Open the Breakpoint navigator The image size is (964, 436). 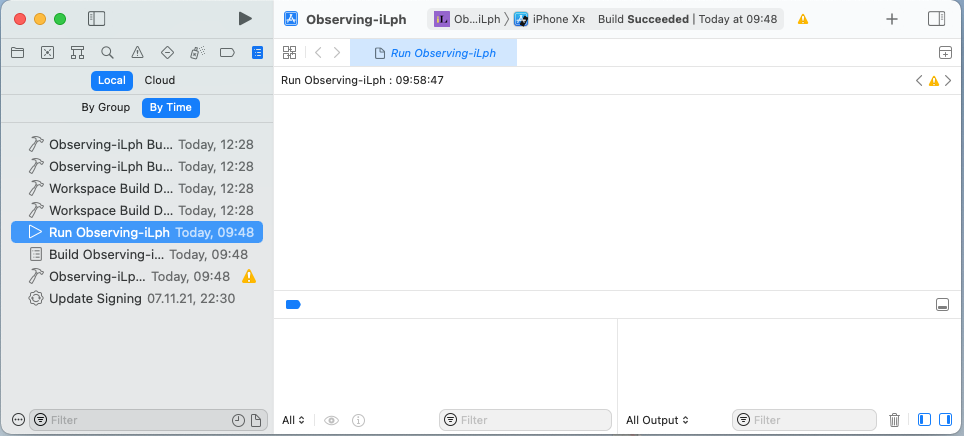(x=227, y=53)
